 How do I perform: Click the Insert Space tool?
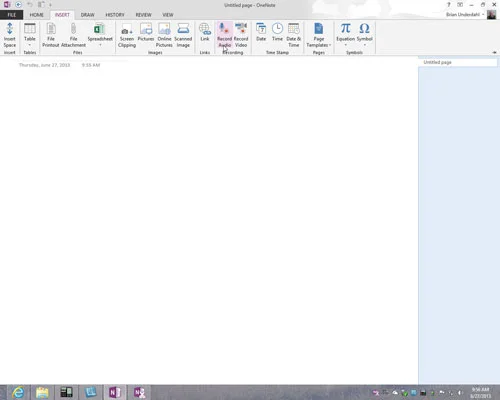point(10,35)
